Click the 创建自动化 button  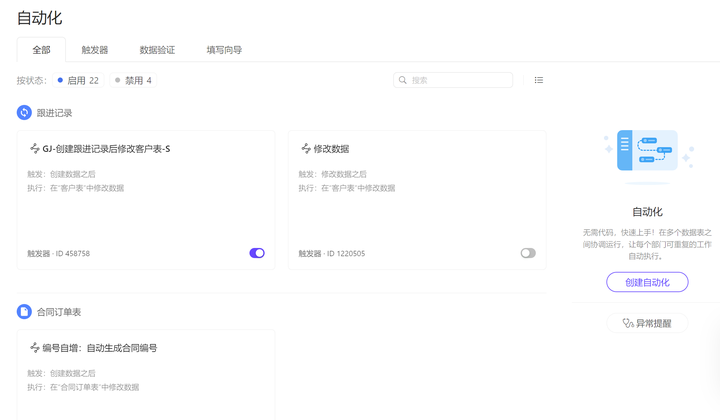click(x=647, y=282)
